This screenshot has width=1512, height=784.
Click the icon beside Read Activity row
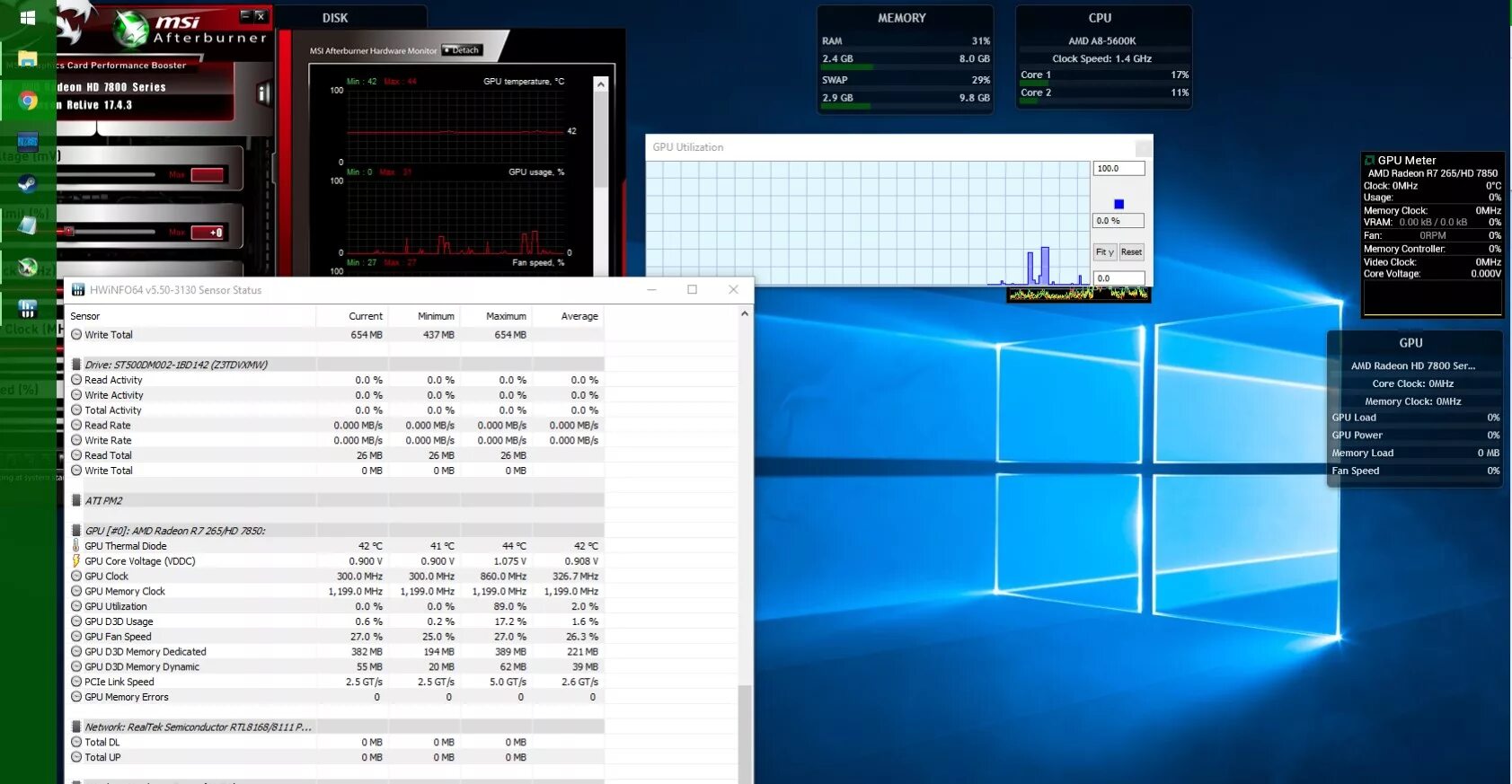click(76, 380)
